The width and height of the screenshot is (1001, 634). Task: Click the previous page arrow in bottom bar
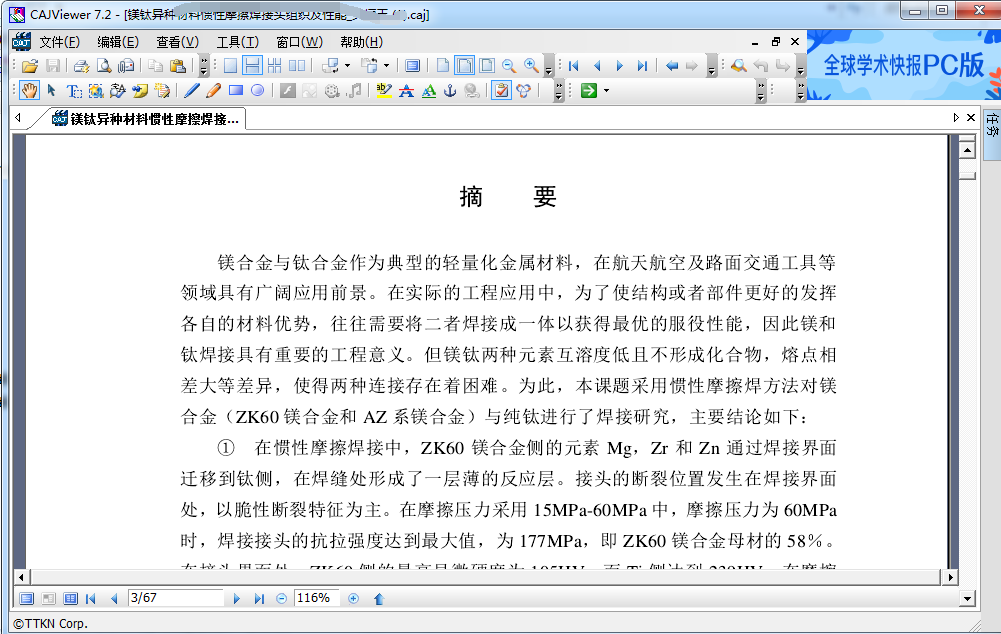(114, 599)
